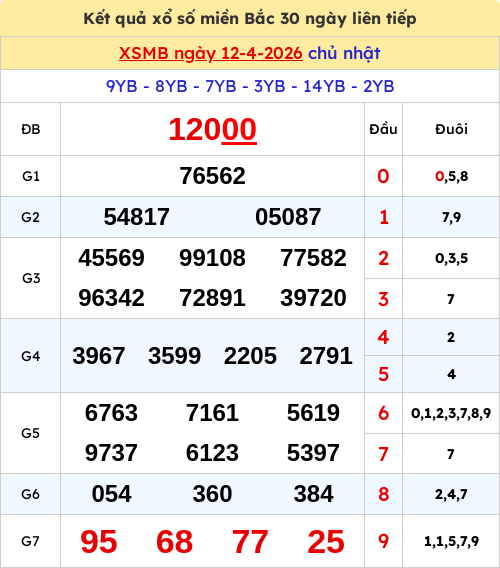Viewport: 500px width, 568px height.
Task: Select the G5 number 7161
Action: (x=212, y=413)
